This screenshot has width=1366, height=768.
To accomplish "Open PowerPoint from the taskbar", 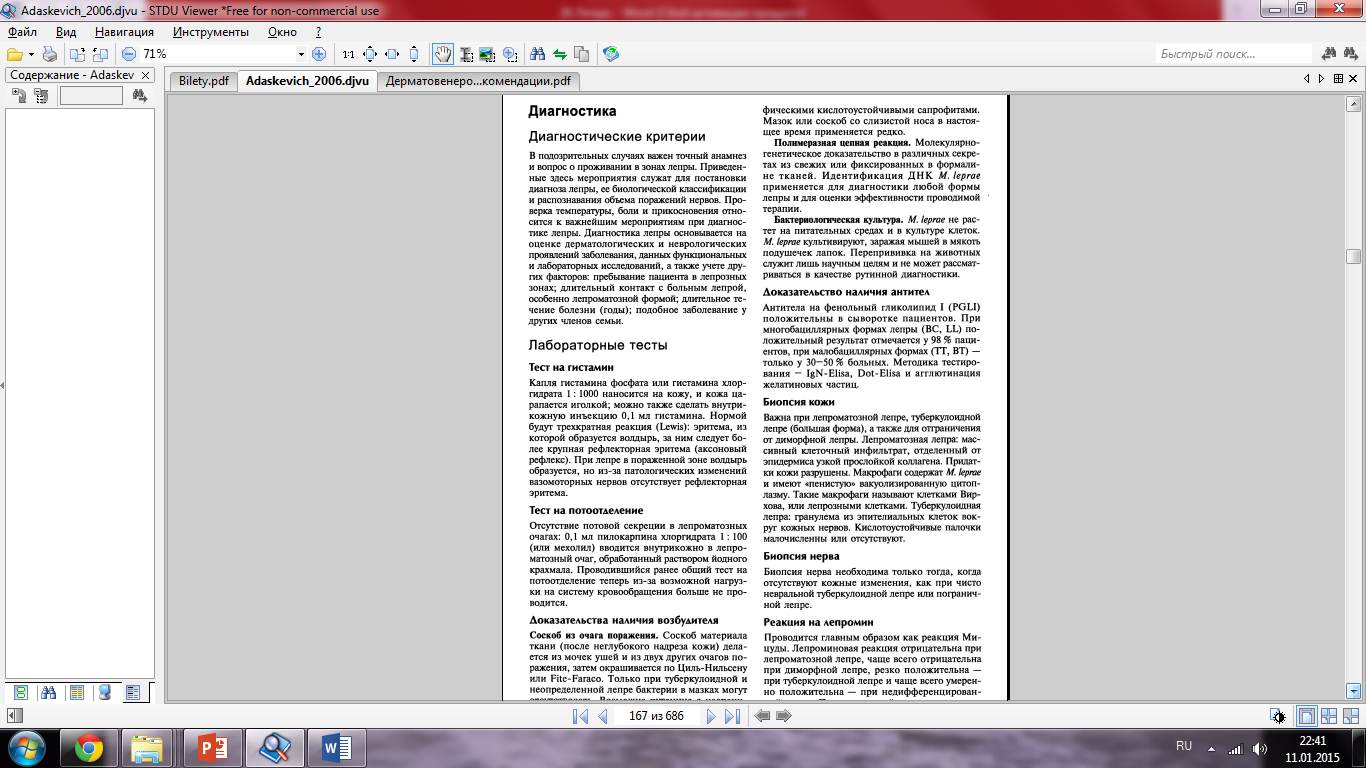I will pos(211,747).
